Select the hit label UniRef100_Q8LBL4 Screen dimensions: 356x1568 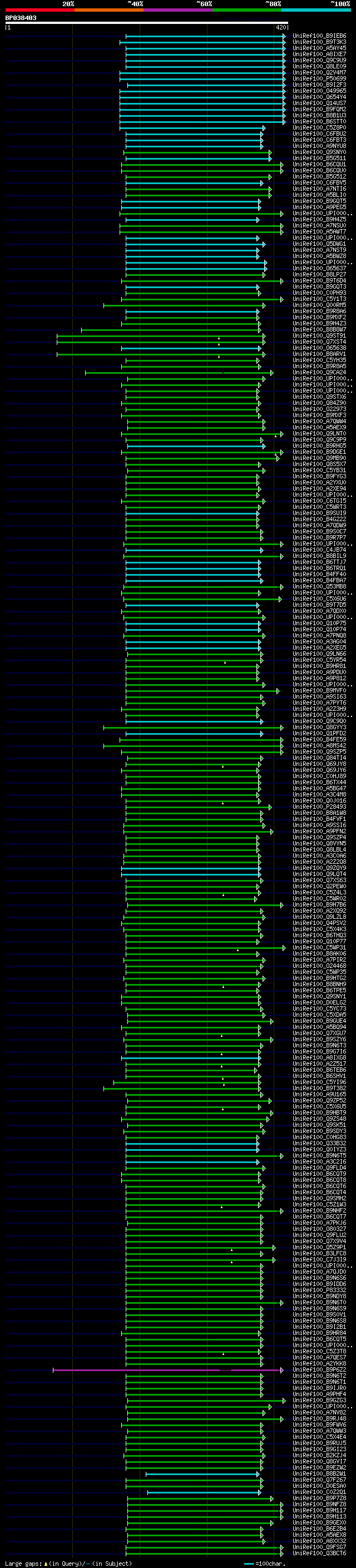click(319, 850)
